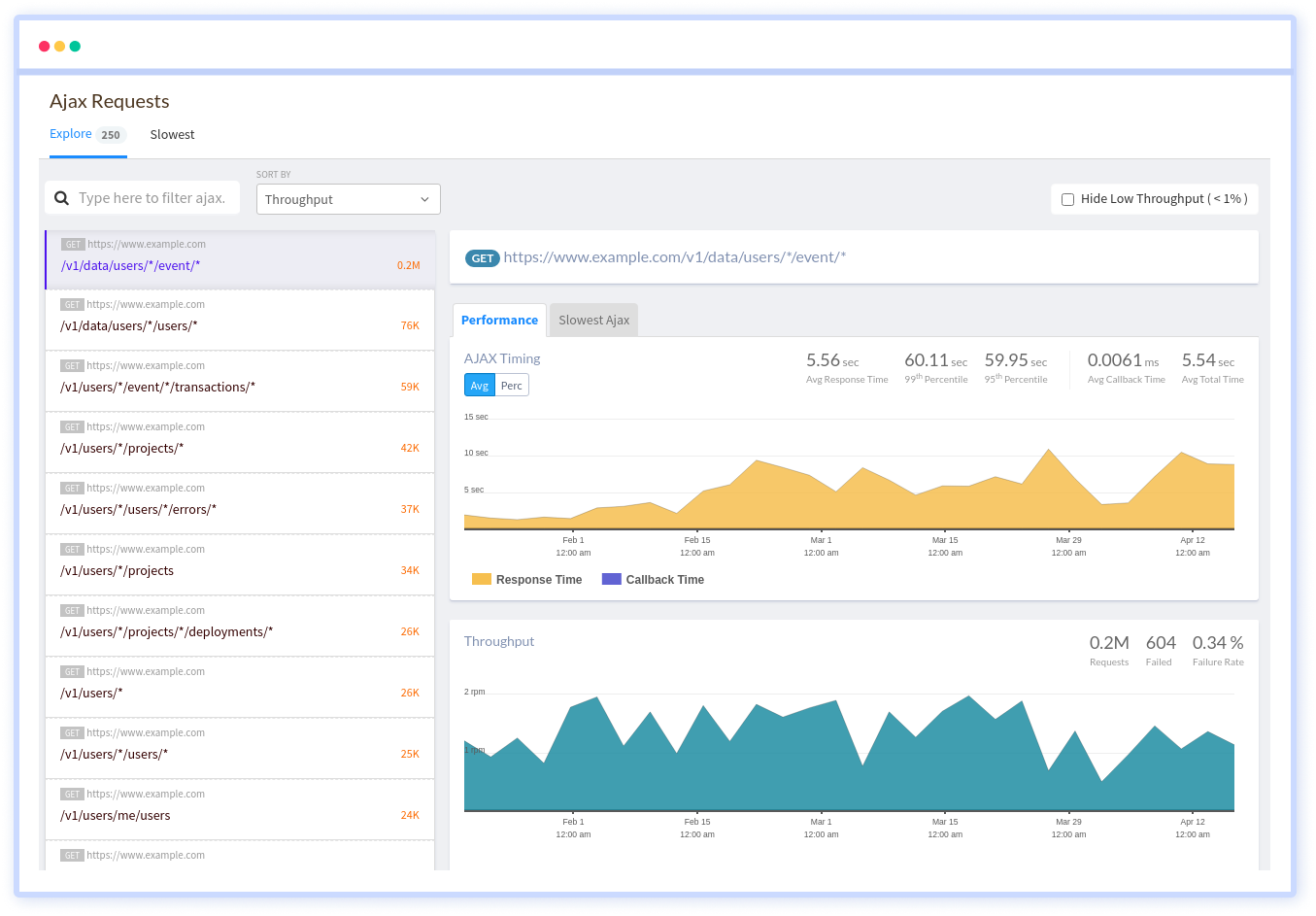
Task: Switch to the Explore tab
Action: tap(71, 134)
